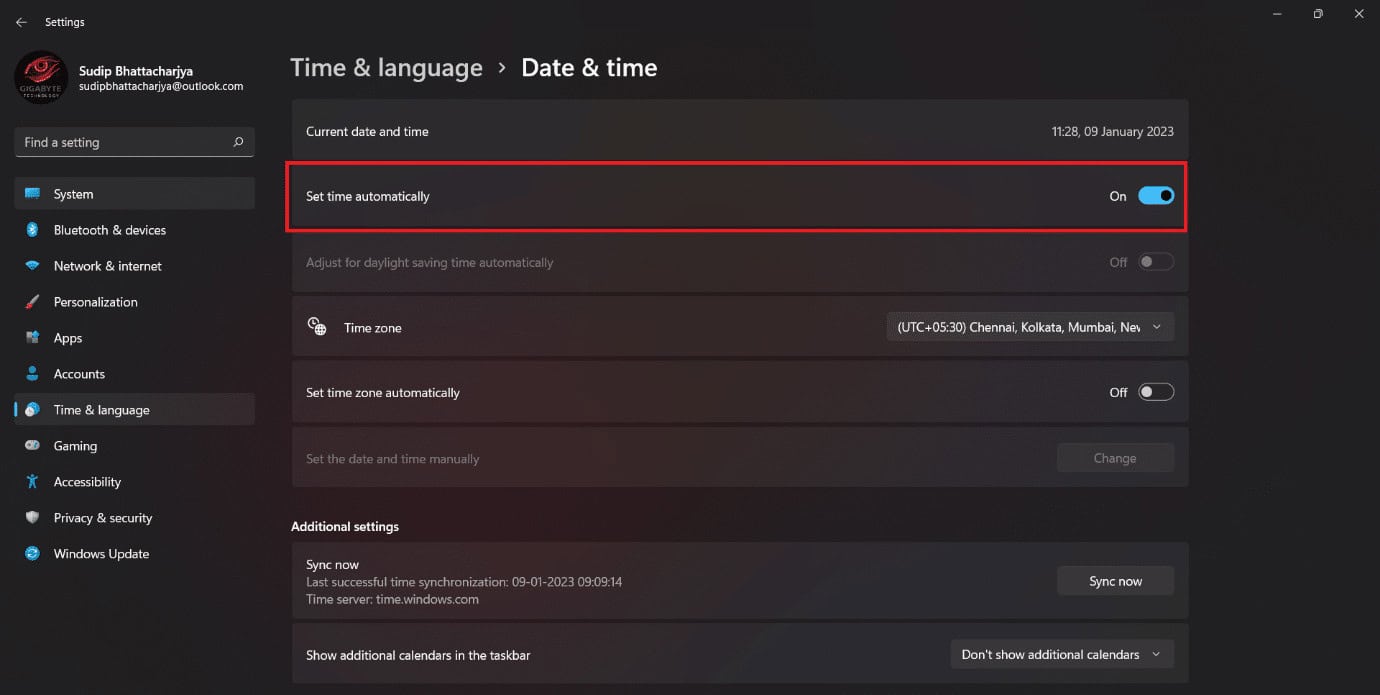Click the Change date and time button
The width and height of the screenshot is (1380, 695).
point(1115,458)
